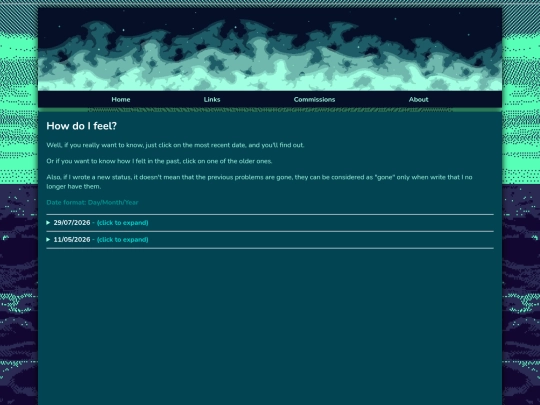Click the cloud banner header image
This screenshot has height=405, width=540.
[x=270, y=50]
